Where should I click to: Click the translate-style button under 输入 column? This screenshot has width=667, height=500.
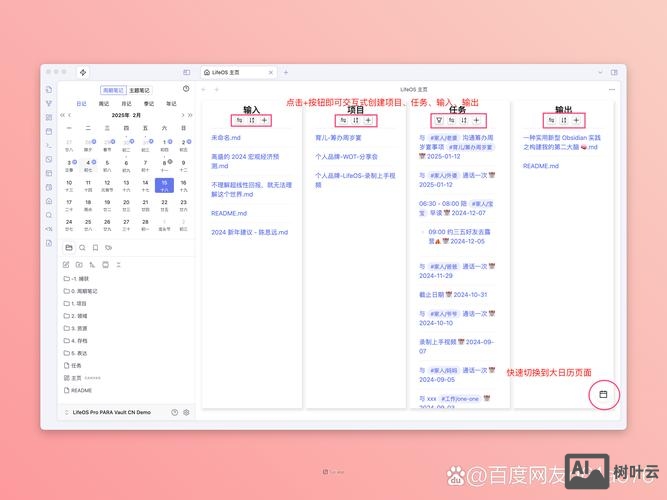[239, 120]
